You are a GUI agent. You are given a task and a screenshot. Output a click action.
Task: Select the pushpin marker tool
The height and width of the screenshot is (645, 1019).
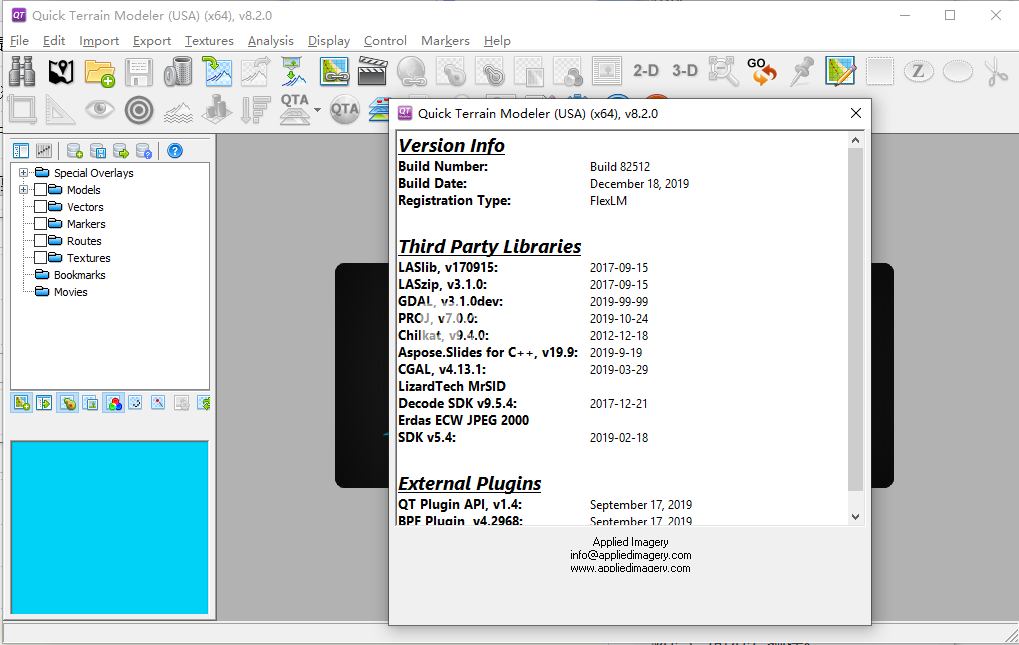click(802, 71)
